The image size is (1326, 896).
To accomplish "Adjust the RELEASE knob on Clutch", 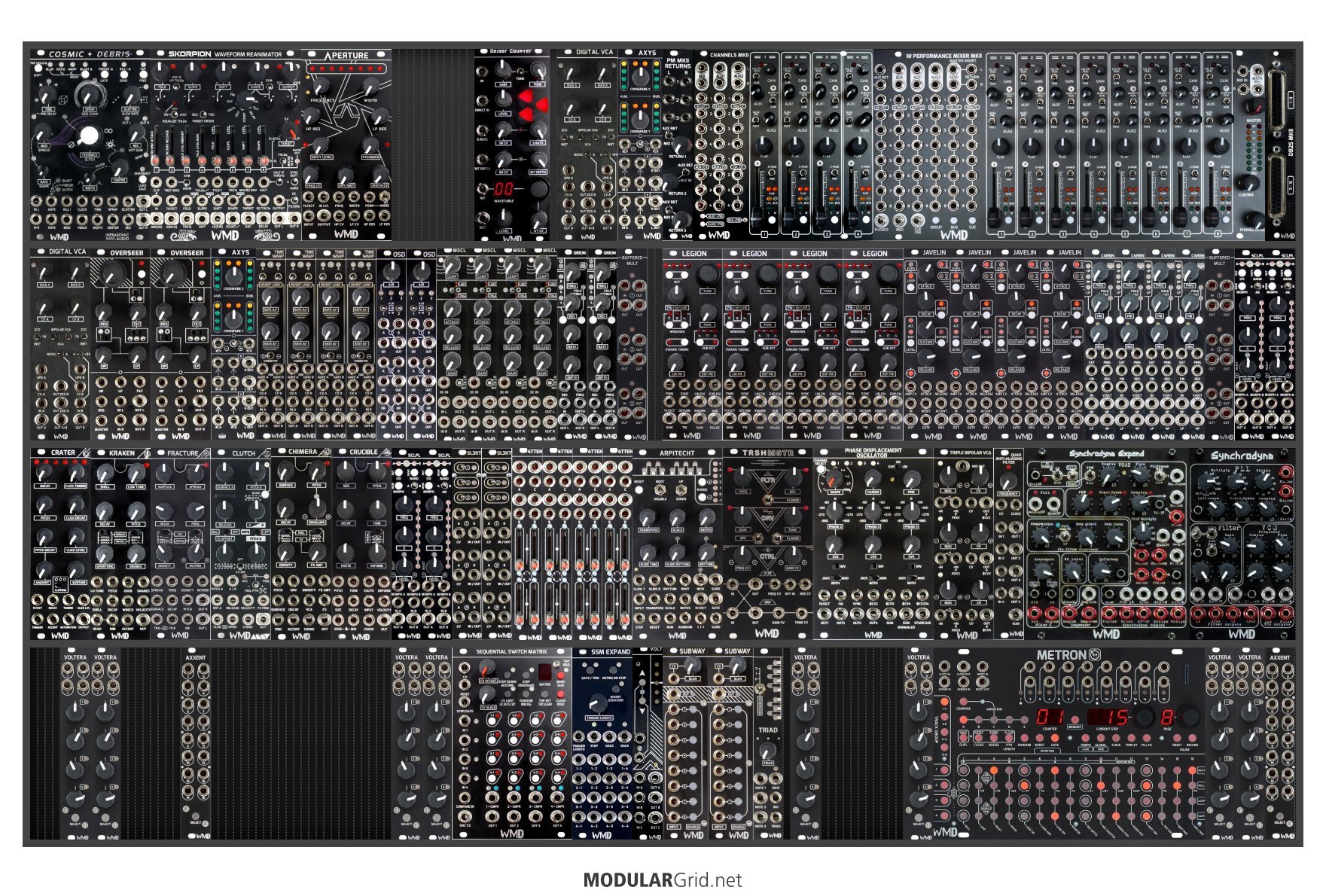I will coord(224,512).
